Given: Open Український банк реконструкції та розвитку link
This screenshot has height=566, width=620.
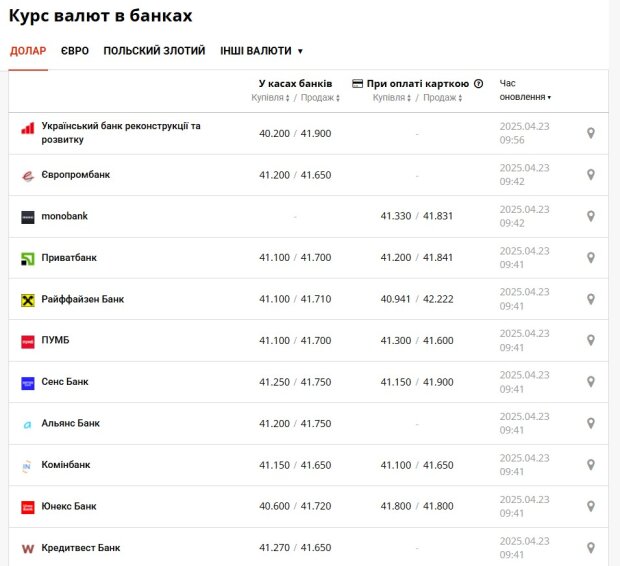Looking at the screenshot, I should (121, 133).
